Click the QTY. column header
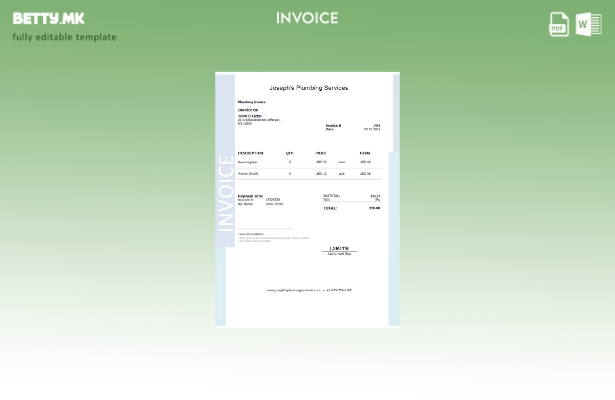Viewport: 615px width, 400px height. point(290,153)
